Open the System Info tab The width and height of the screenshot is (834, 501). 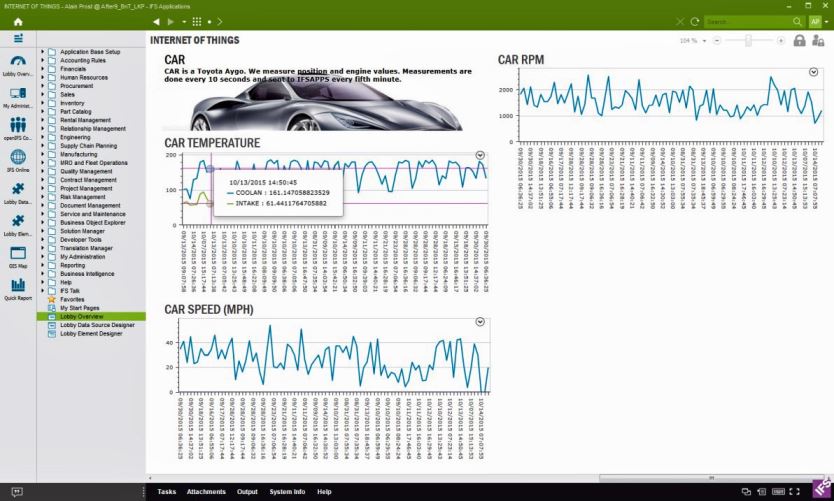287,492
